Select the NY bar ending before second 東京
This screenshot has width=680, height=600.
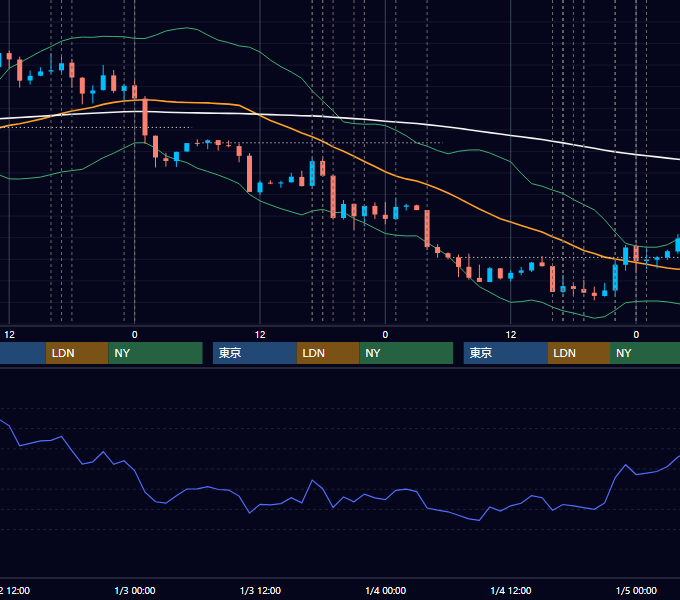[406, 353]
